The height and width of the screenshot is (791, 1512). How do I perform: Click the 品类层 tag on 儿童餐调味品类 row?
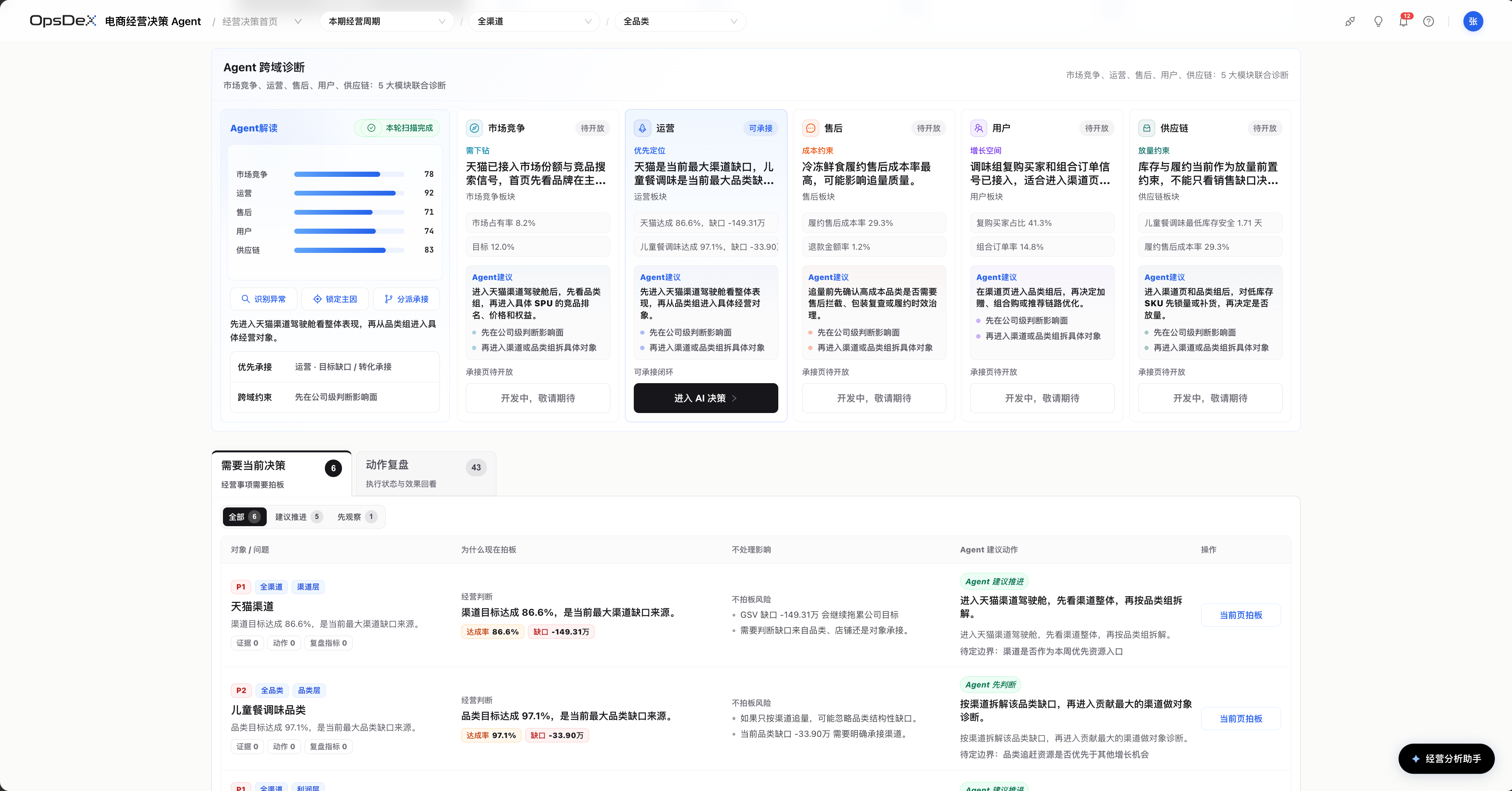(309, 690)
